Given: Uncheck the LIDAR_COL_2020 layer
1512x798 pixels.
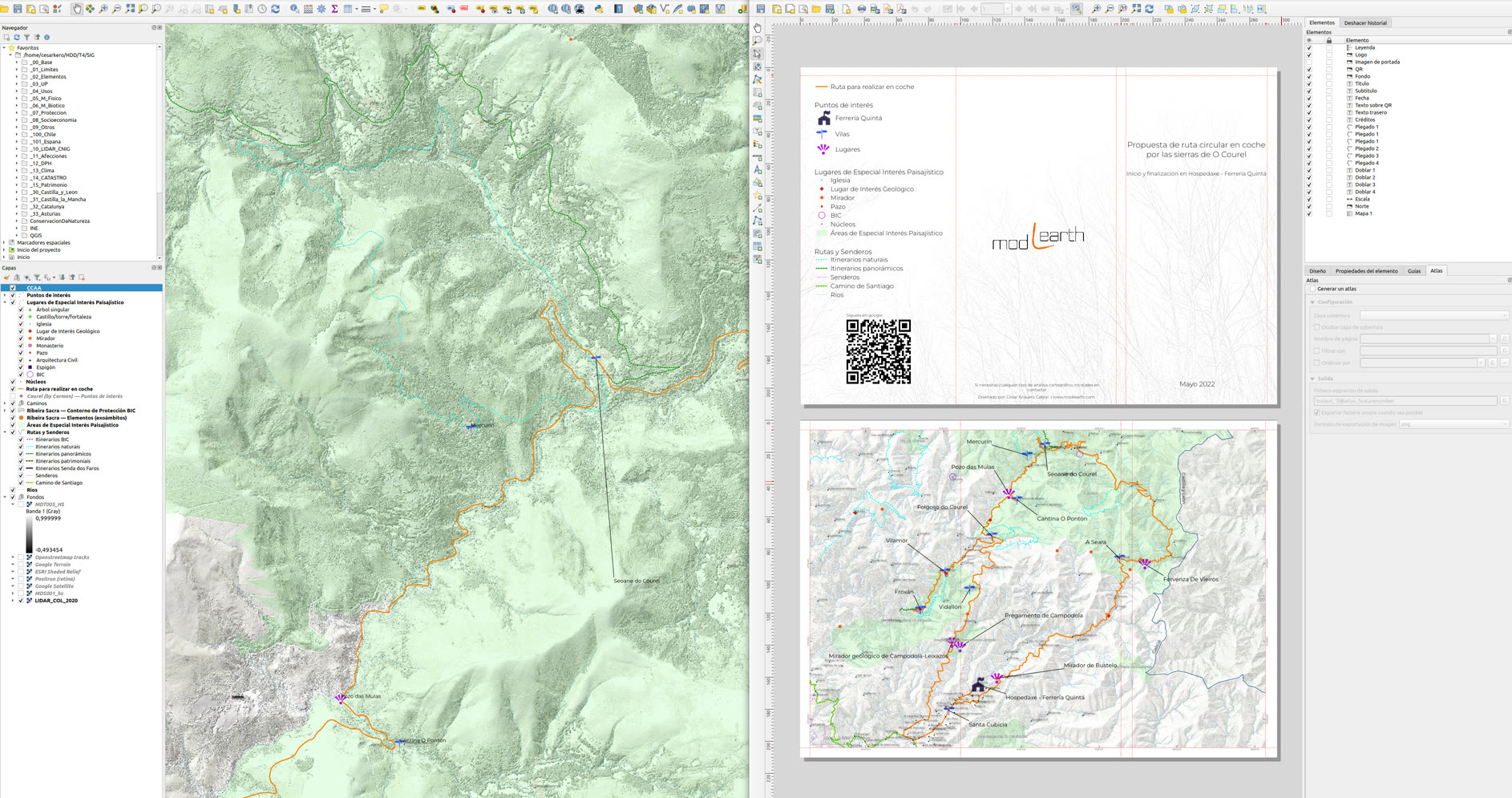Looking at the screenshot, I should tap(21, 600).
